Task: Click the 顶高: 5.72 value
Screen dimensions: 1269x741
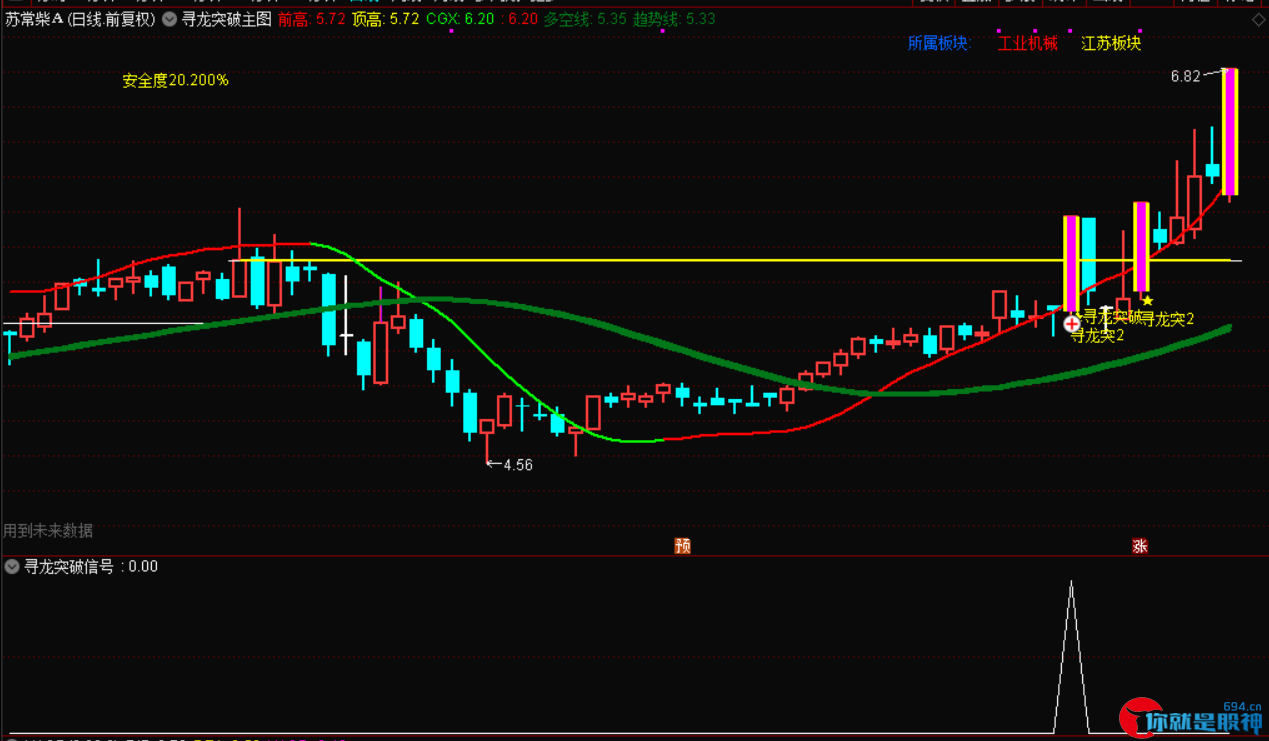Action: [386, 19]
